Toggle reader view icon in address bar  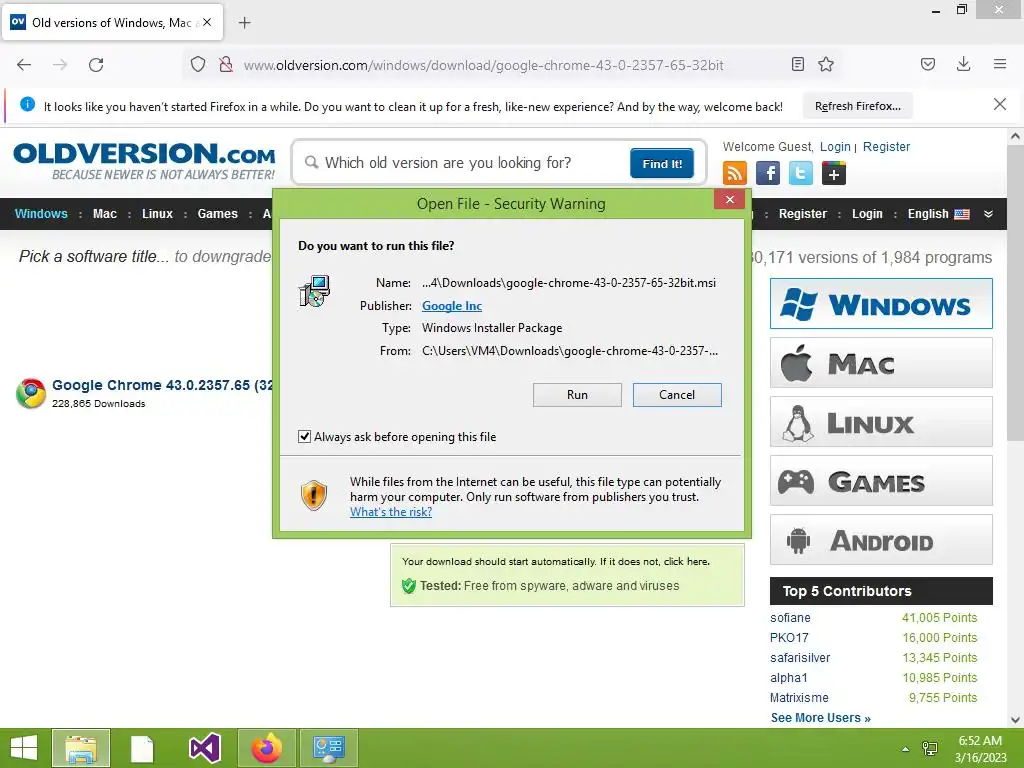(797, 64)
